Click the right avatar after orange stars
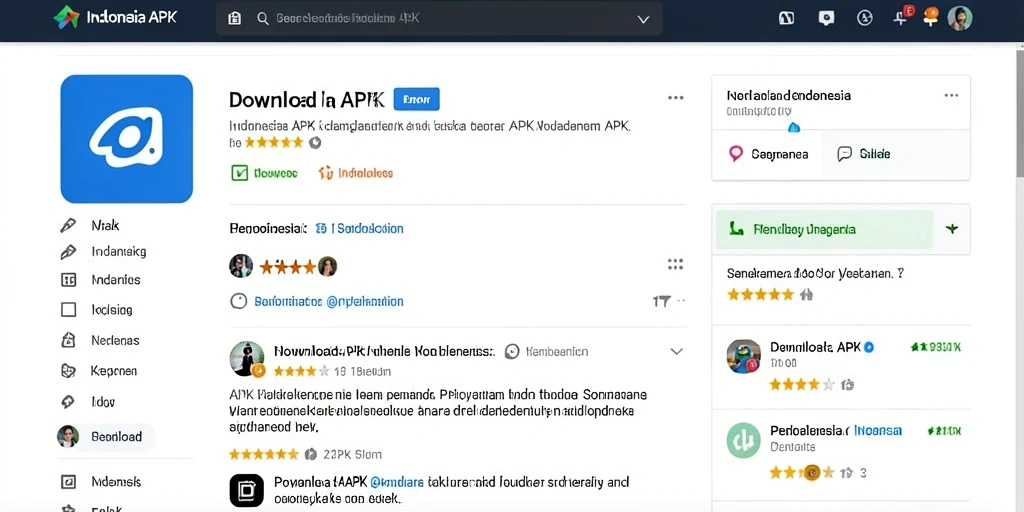 tap(327, 266)
